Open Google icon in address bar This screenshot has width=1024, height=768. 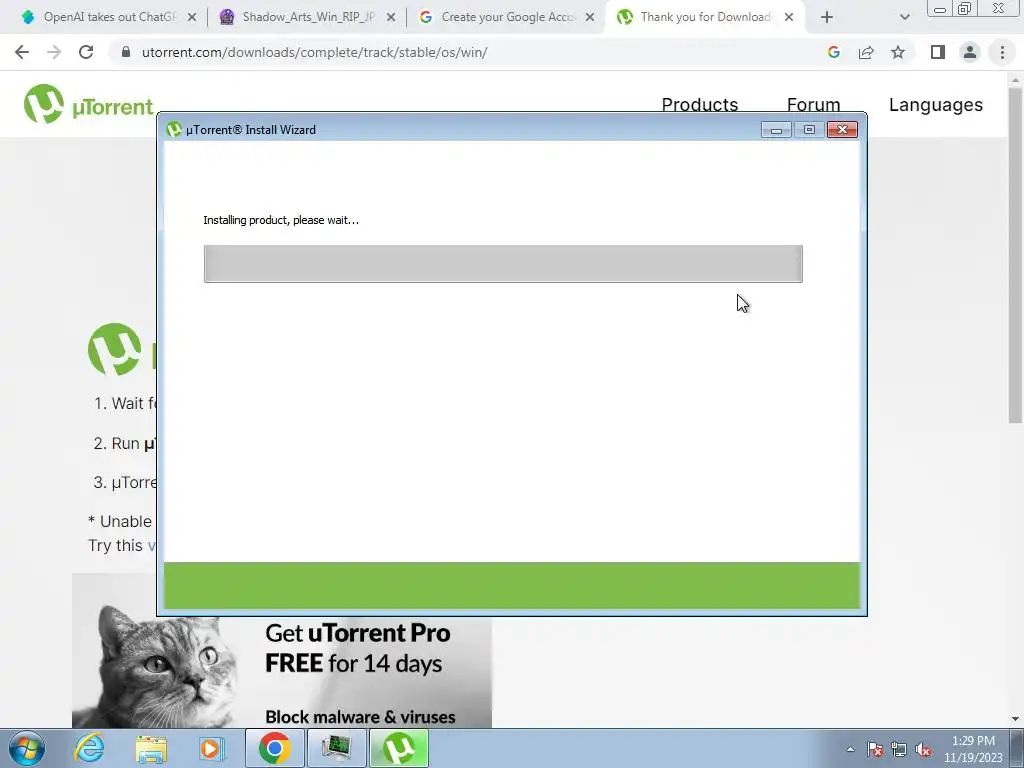pyautogui.click(x=833, y=52)
